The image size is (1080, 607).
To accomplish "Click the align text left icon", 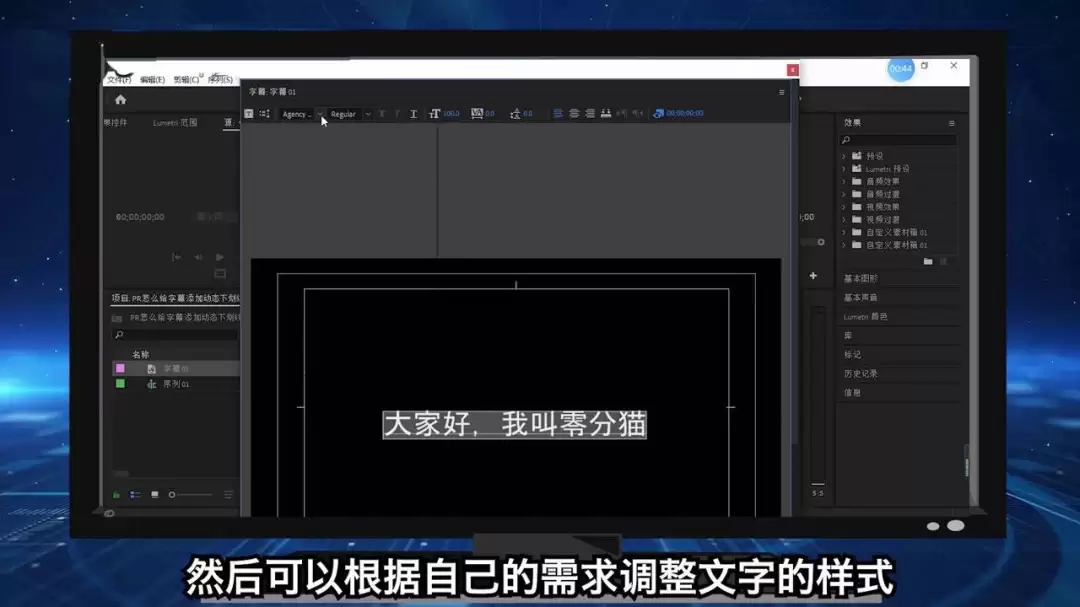I will pyautogui.click(x=557, y=113).
